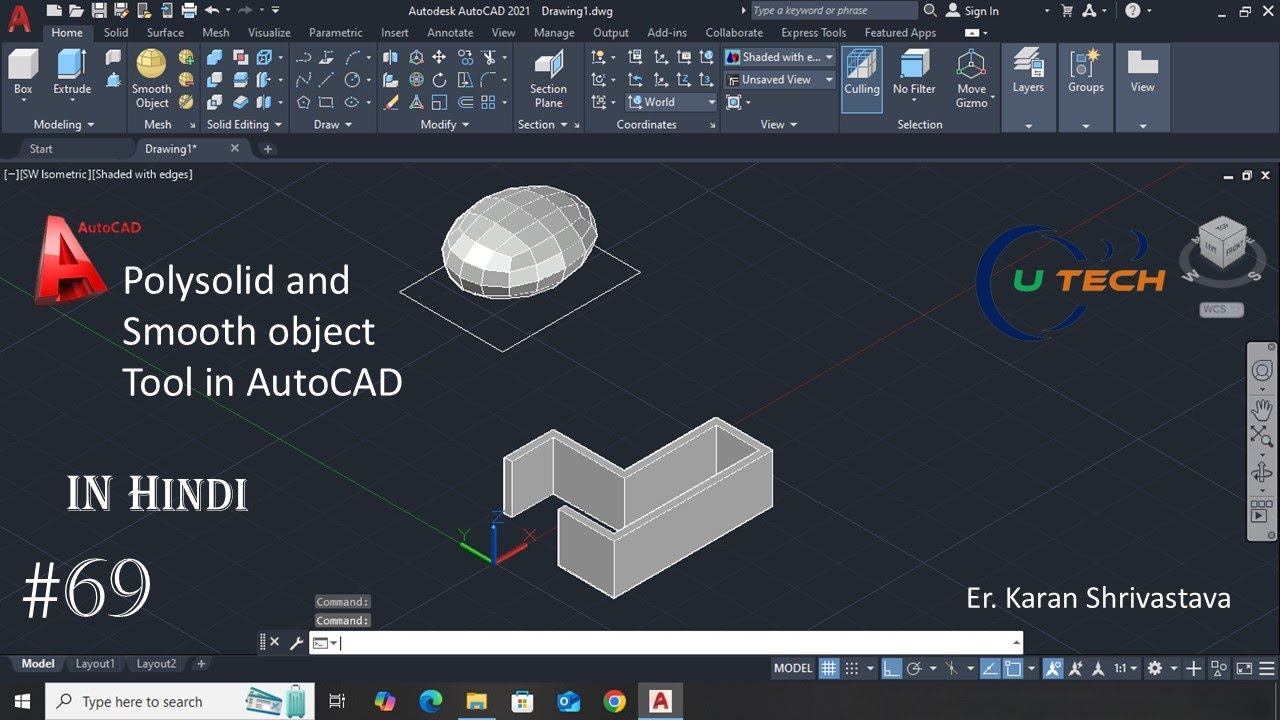Image resolution: width=1280 pixels, height=720 pixels.
Task: Open Google Chrome from the taskbar
Action: tap(614, 702)
